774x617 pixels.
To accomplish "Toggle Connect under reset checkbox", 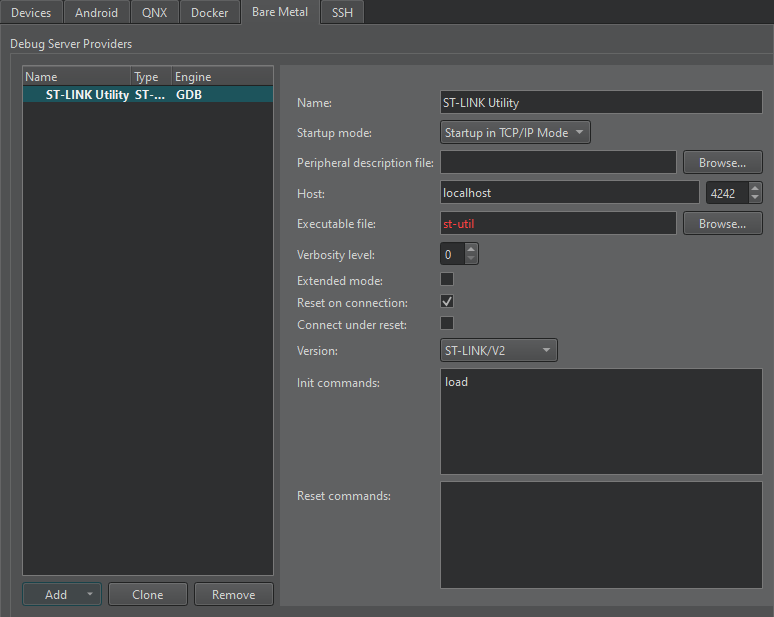I will pyautogui.click(x=447, y=323).
